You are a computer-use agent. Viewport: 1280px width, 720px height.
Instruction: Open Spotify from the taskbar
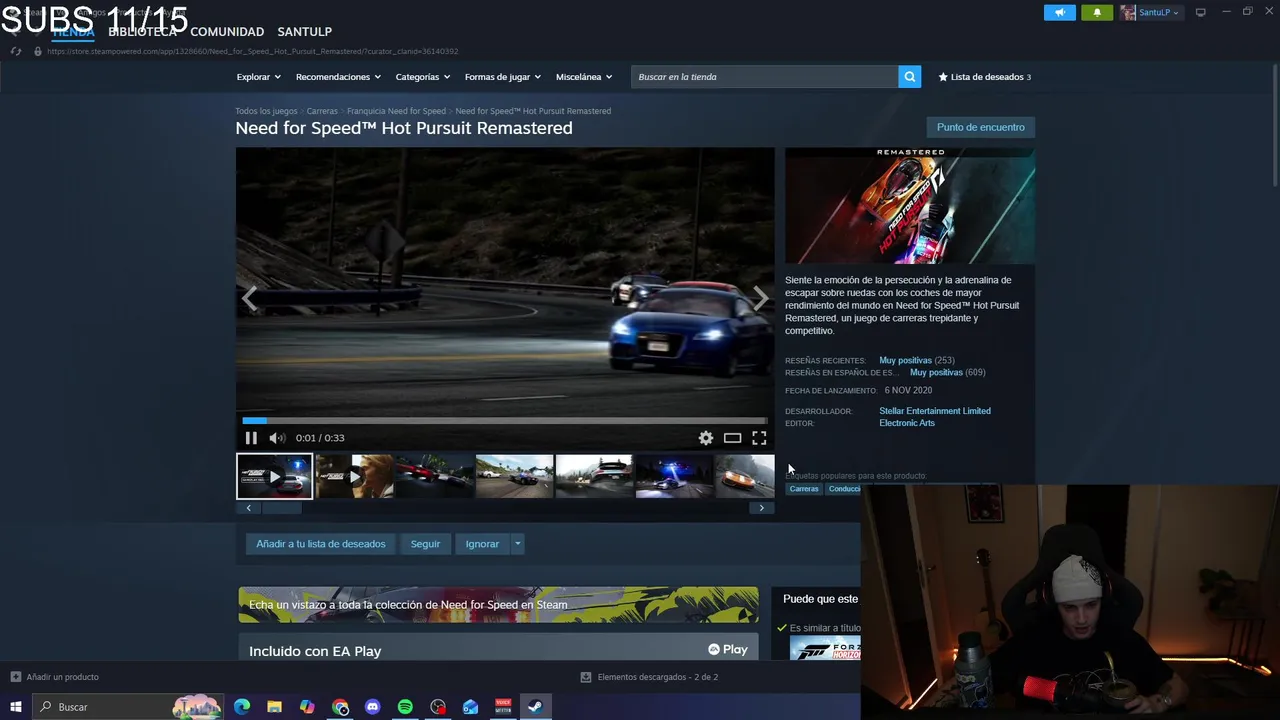tap(405, 707)
